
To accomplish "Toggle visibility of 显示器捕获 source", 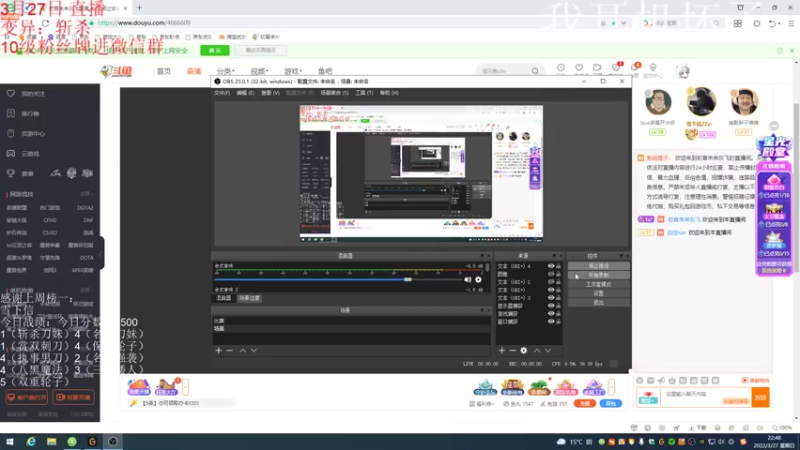I will click(551, 306).
